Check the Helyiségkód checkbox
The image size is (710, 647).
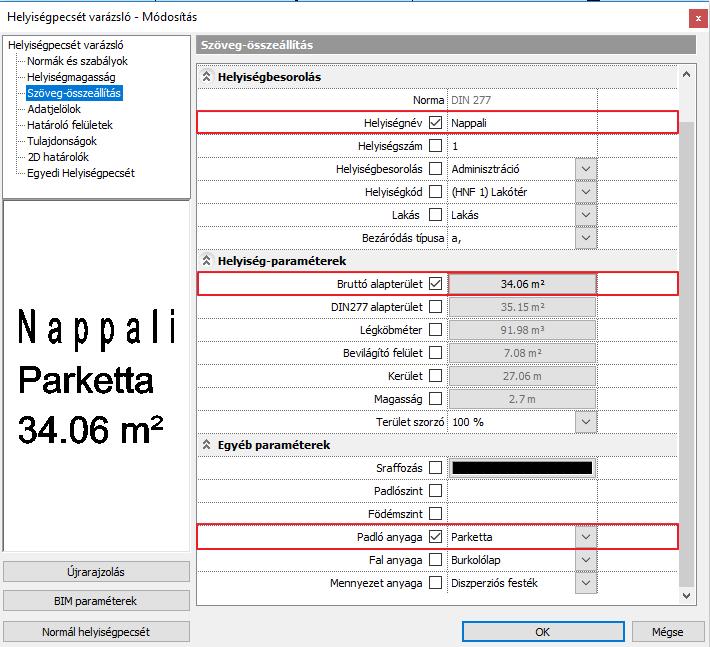(x=435, y=192)
